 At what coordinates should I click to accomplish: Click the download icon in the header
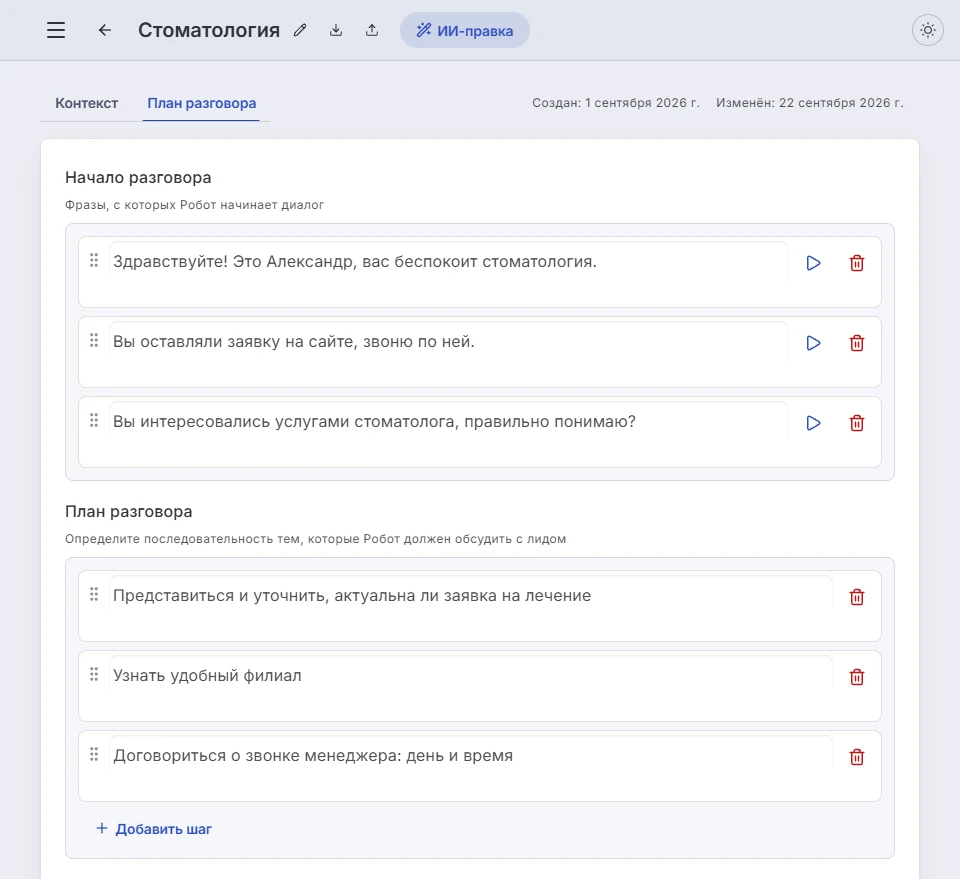336,30
